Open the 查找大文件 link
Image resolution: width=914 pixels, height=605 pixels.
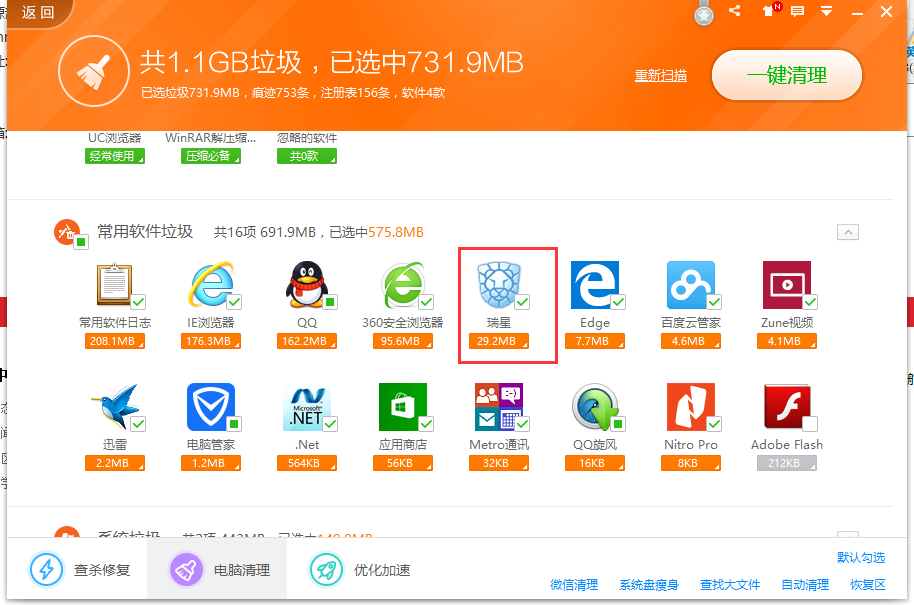pos(730,585)
